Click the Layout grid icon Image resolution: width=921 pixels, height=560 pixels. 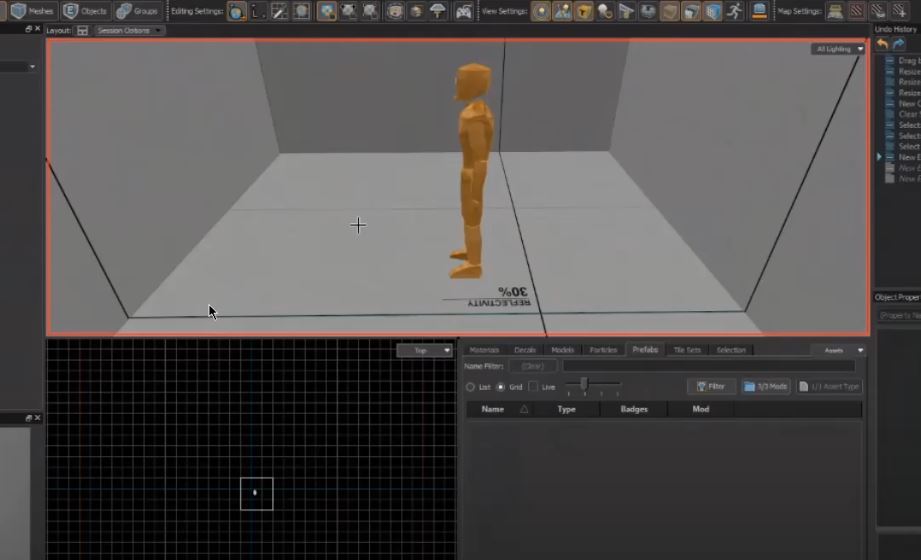[82, 31]
